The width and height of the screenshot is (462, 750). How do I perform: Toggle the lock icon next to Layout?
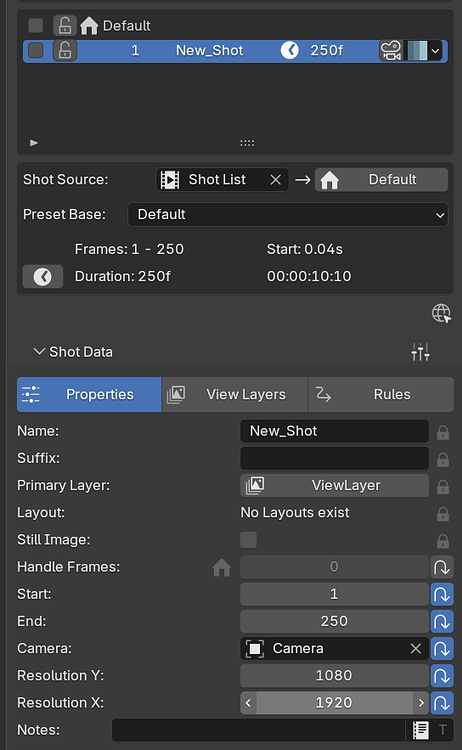[443, 514]
